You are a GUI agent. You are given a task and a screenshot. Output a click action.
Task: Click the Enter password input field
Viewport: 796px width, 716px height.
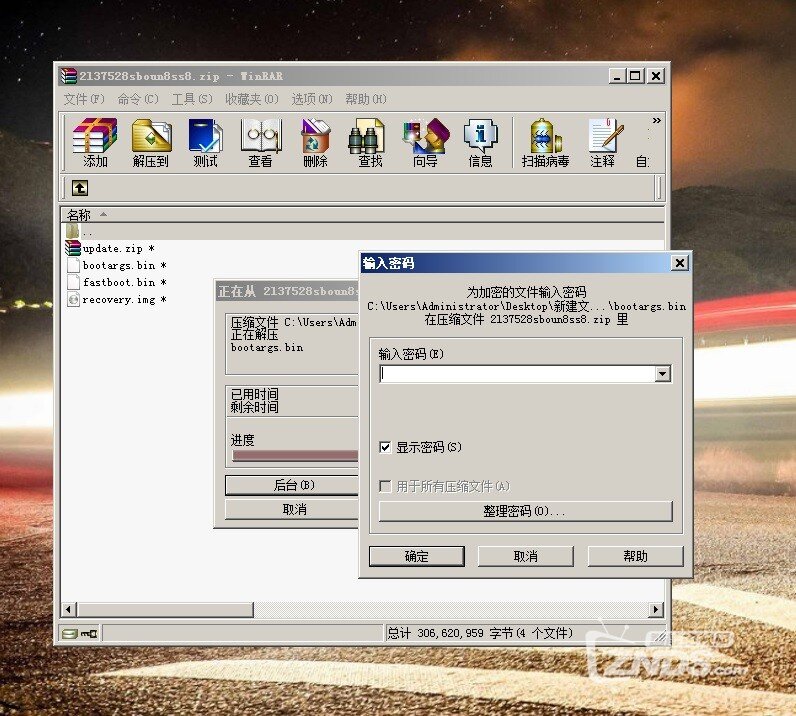click(x=518, y=374)
